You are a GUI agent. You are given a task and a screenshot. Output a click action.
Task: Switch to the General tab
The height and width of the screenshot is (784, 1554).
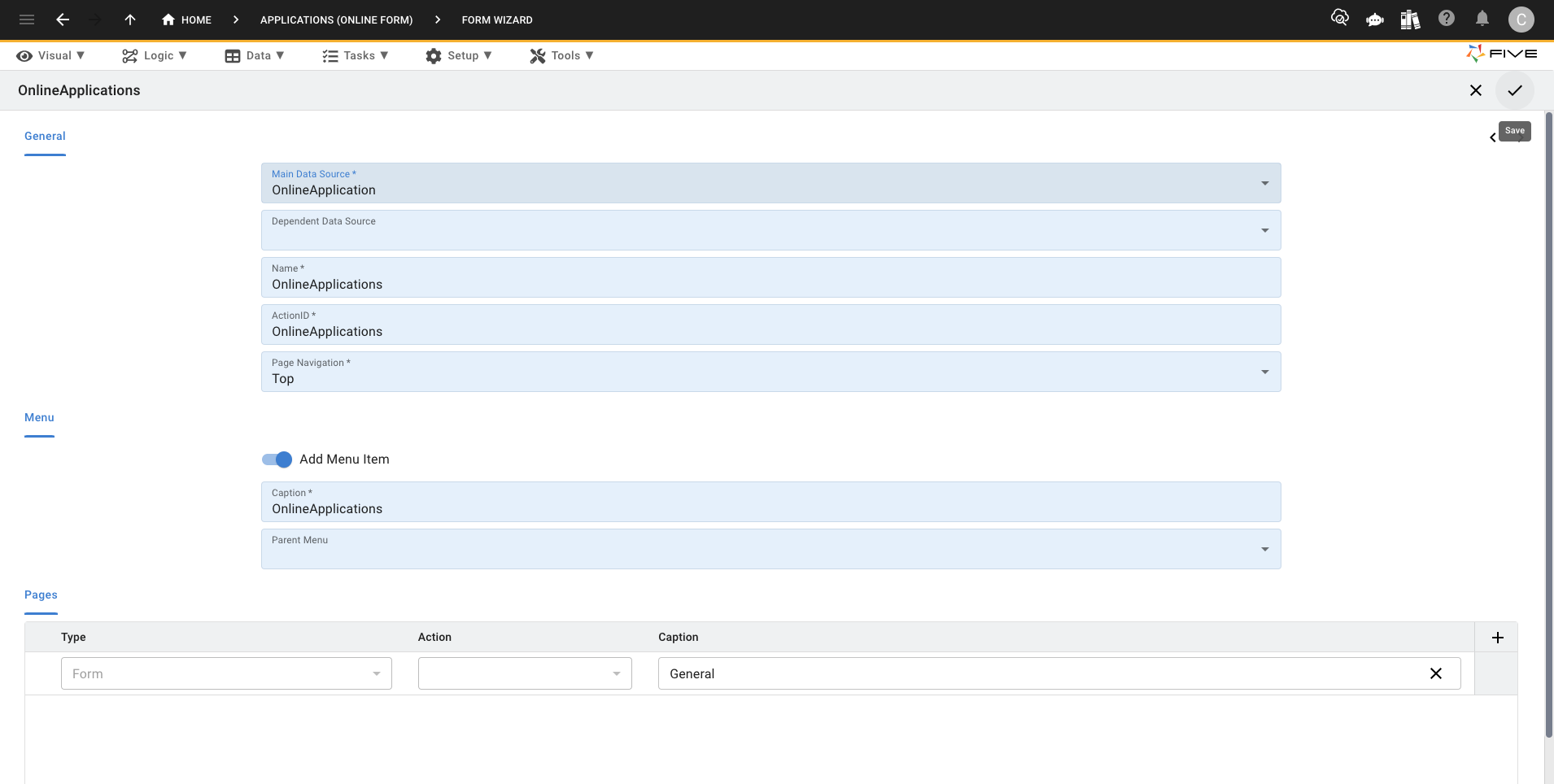[44, 137]
